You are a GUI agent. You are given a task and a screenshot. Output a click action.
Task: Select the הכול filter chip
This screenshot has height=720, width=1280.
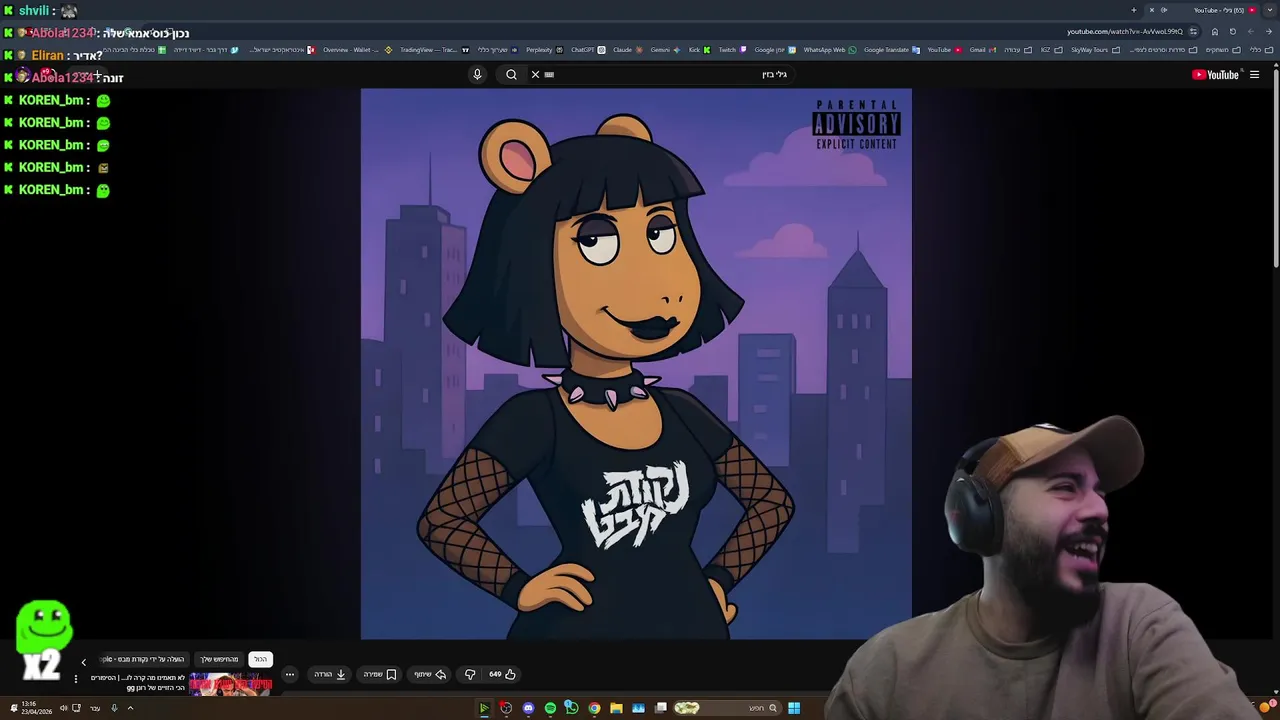260,659
